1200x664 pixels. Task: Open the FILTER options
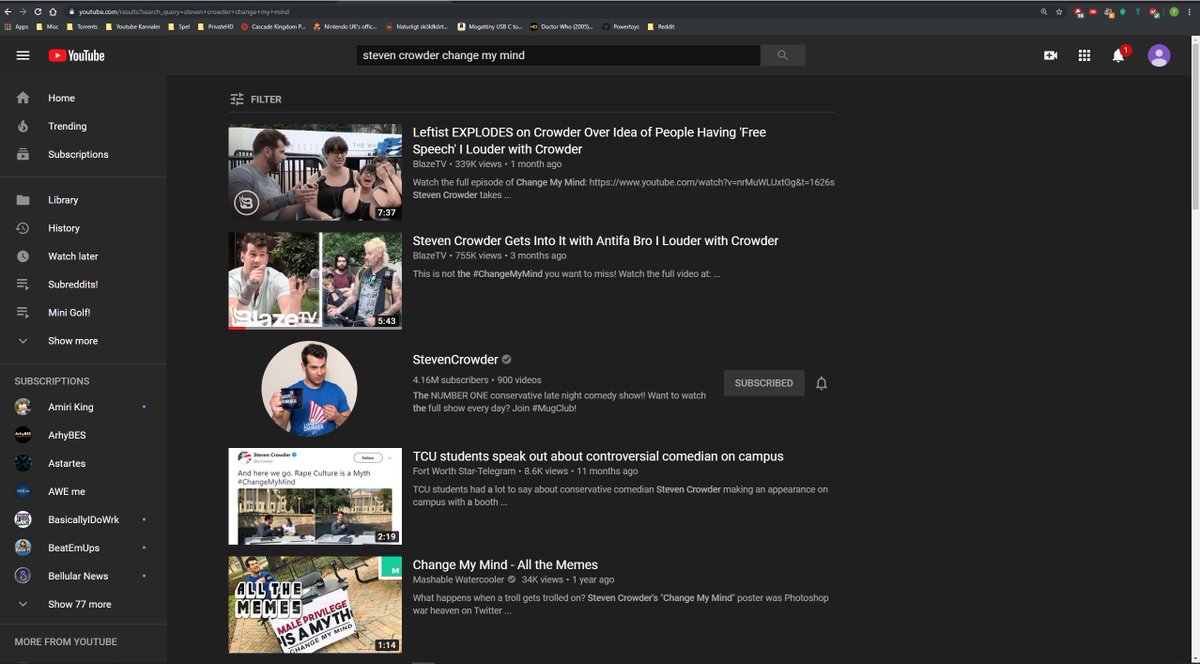click(x=255, y=99)
